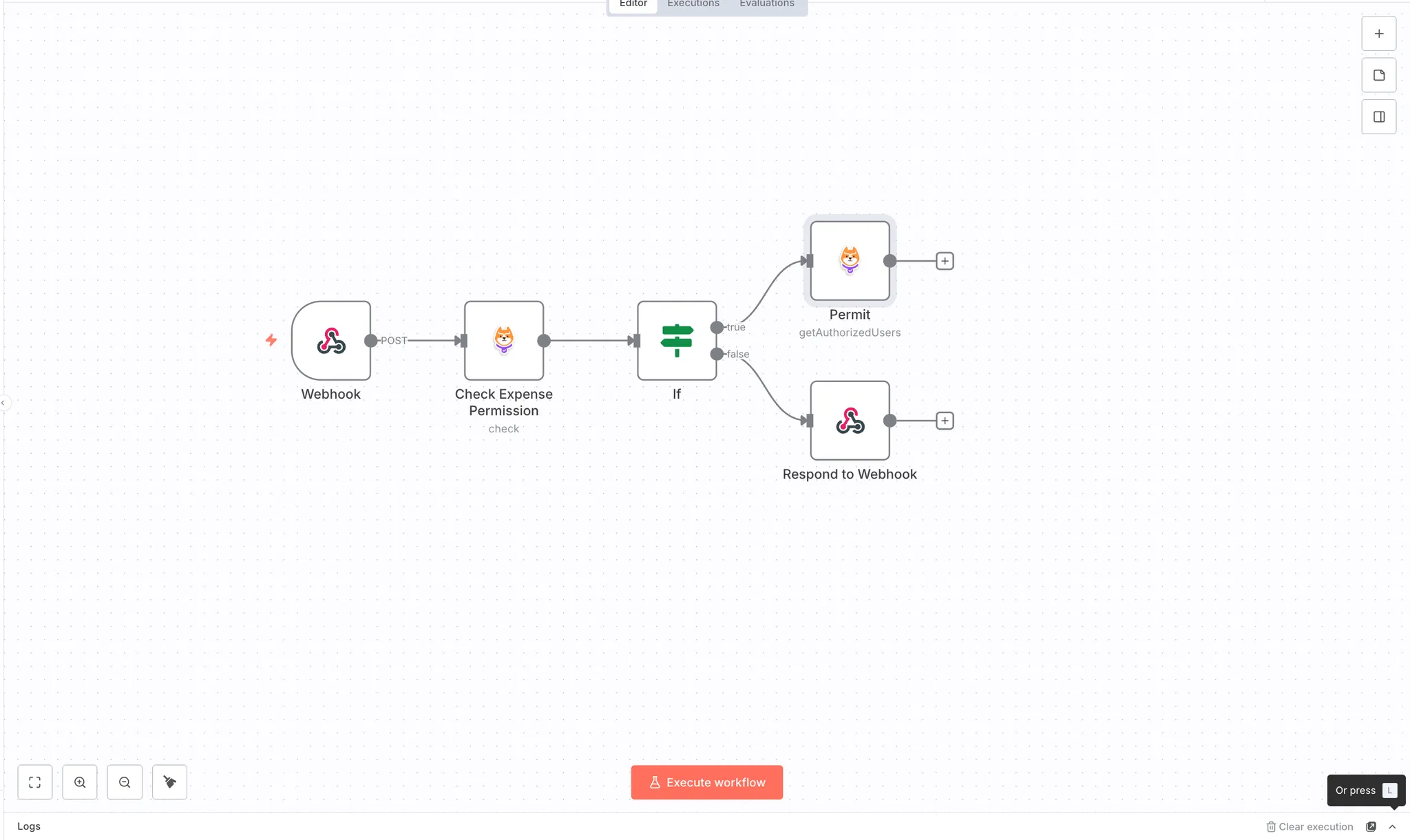Screen dimensions: 1410x840
Task: Select the Respond to Webhook node
Action: pyautogui.click(x=850, y=421)
